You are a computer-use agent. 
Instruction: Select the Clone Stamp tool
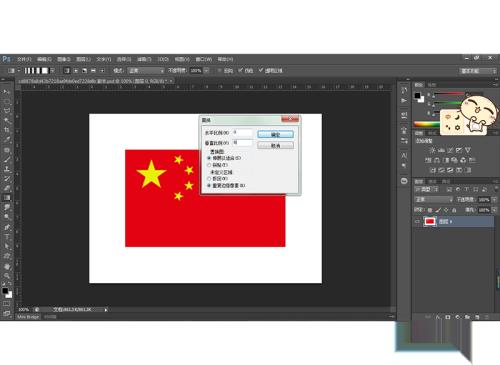[7, 169]
